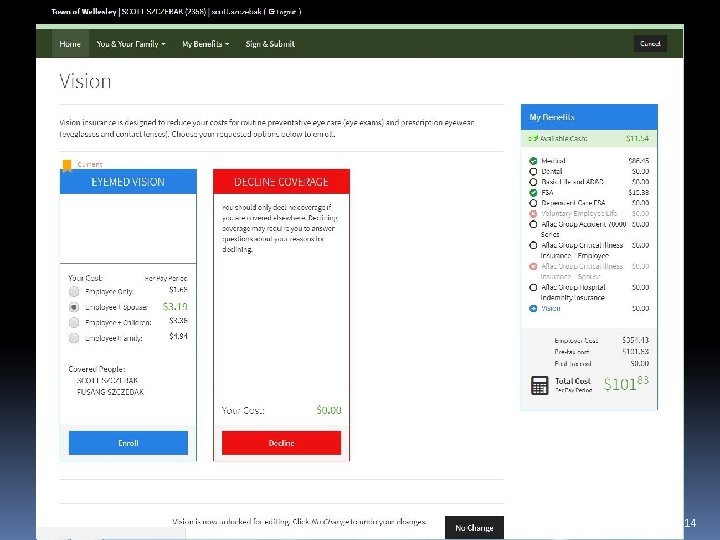The width and height of the screenshot is (720, 540).
Task: Select Employee + Spouse radio option
Action: (x=74, y=307)
